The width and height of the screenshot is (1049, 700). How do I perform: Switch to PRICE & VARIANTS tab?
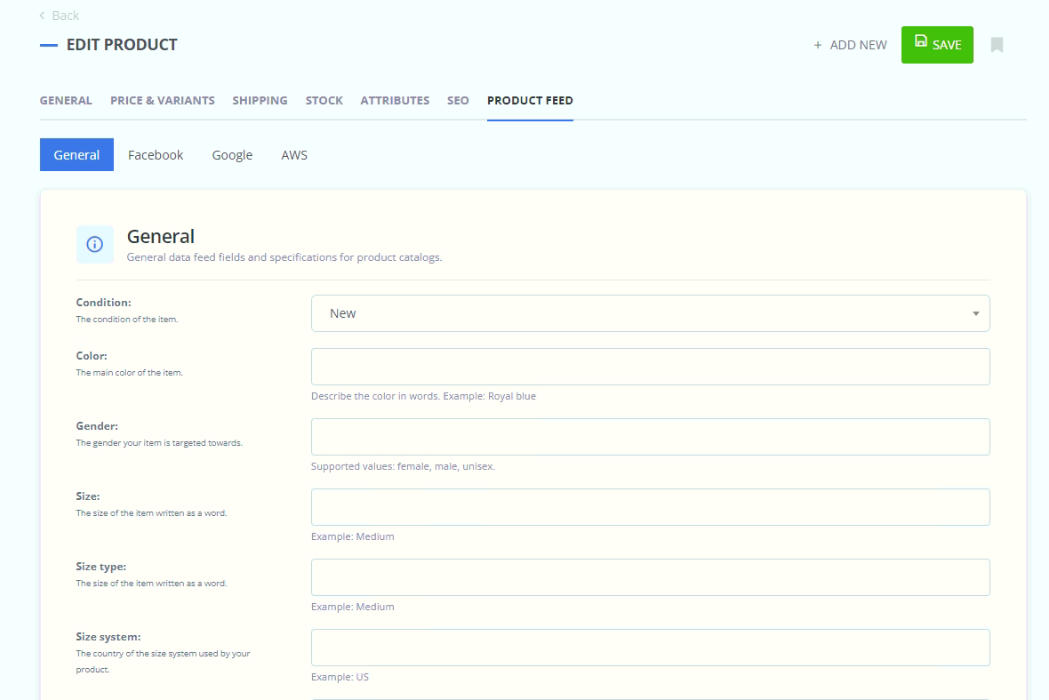[163, 100]
